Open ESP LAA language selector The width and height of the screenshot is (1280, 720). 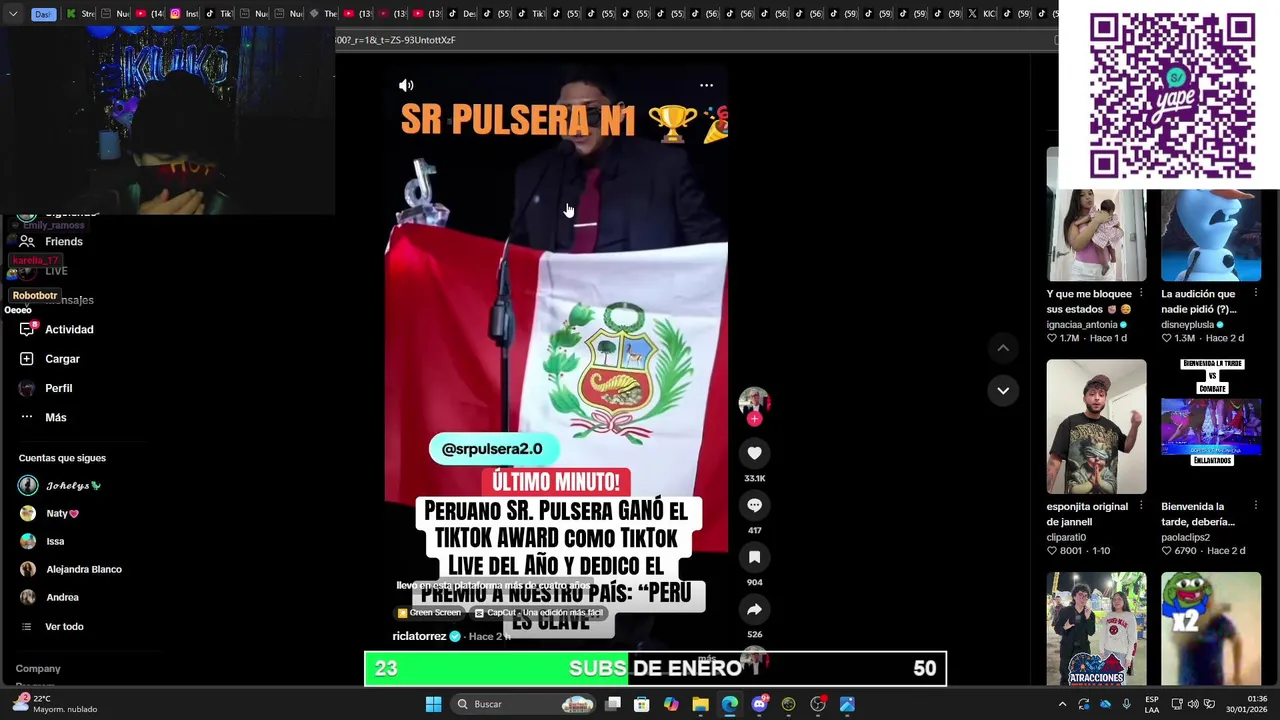coord(1152,704)
